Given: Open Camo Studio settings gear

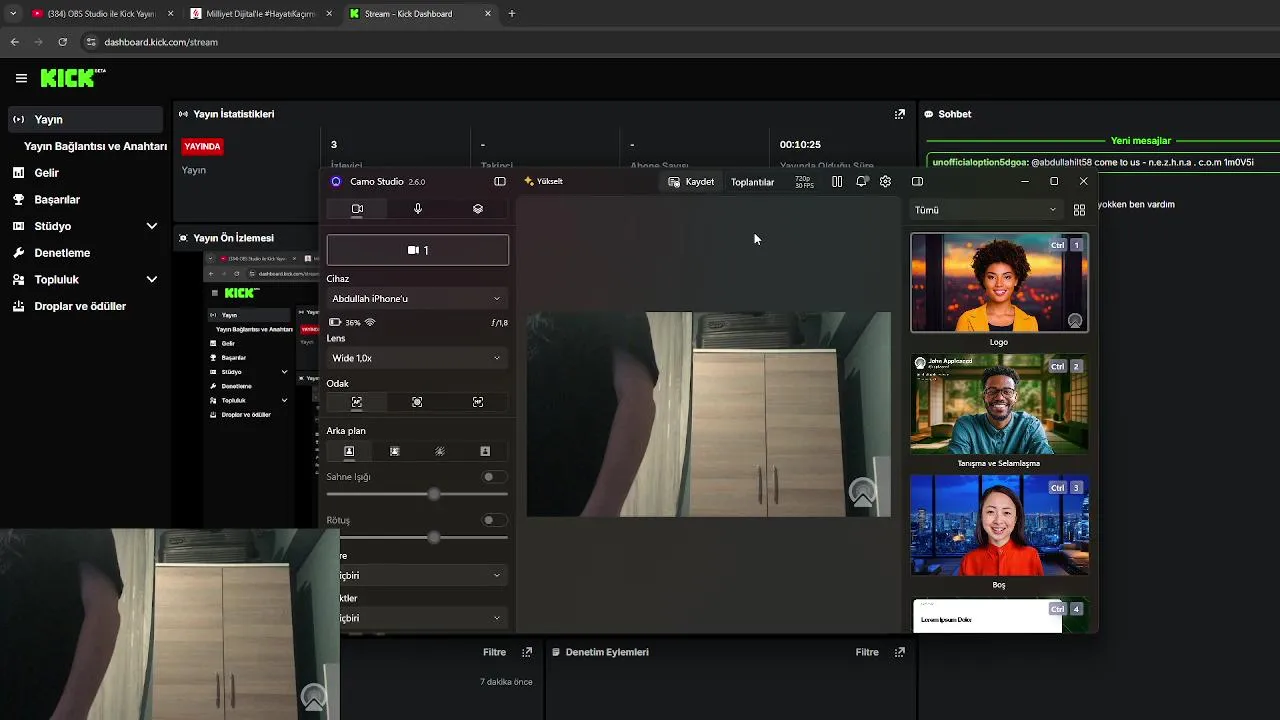Looking at the screenshot, I should pos(885,182).
